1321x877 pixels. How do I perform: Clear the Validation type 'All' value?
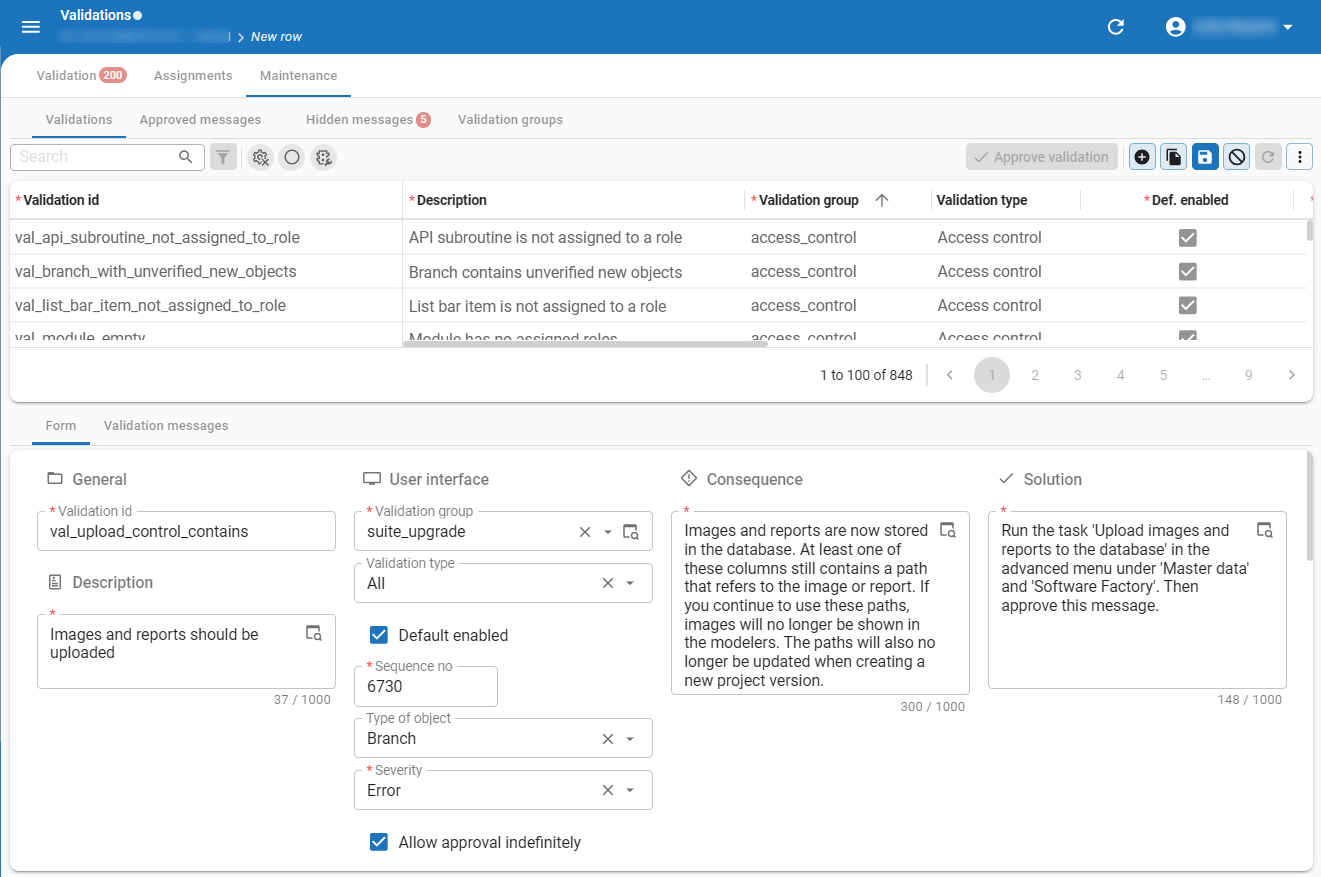pos(607,584)
